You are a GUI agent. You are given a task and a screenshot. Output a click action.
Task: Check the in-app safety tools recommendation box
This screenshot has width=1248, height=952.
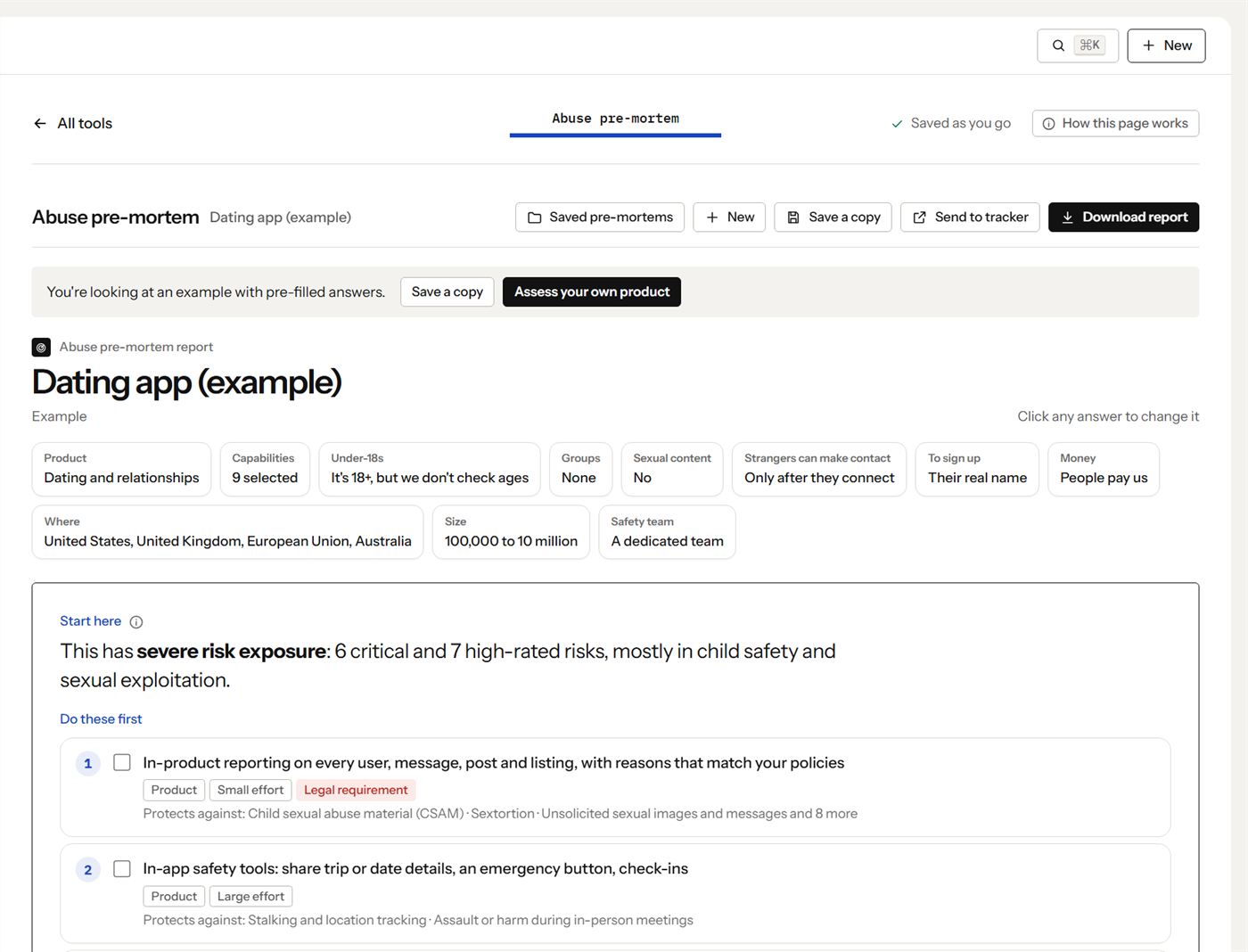122,868
